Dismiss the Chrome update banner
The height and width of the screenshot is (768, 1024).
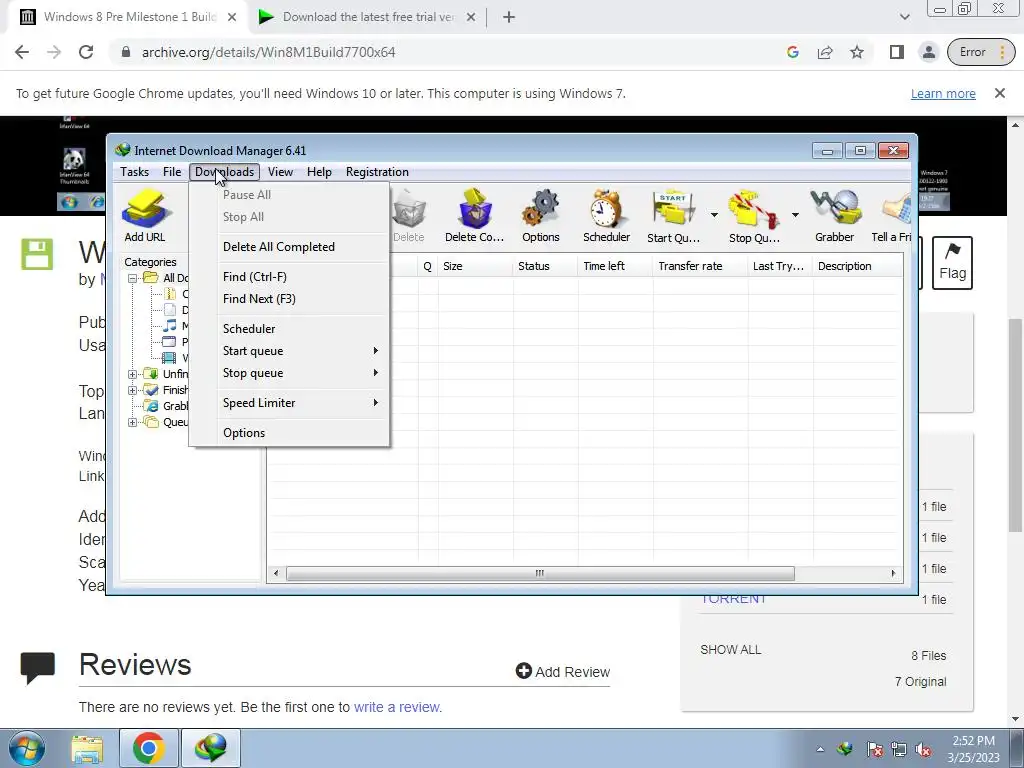pyautogui.click(x=1000, y=93)
